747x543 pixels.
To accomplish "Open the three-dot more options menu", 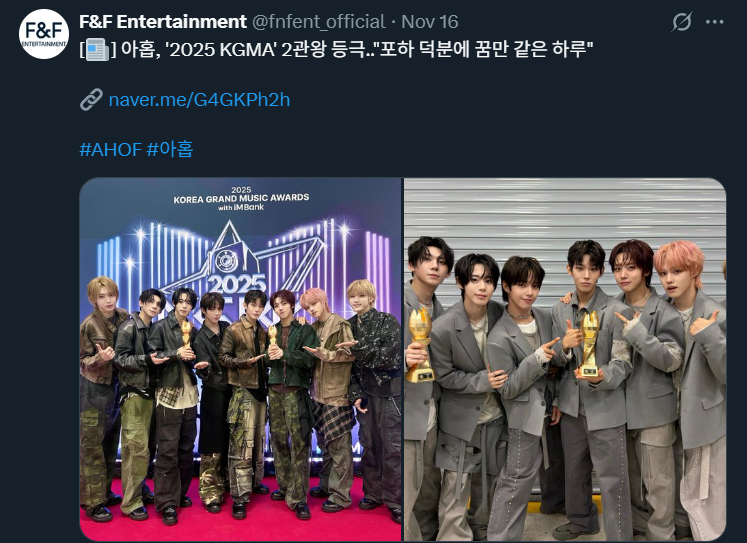I will tap(715, 22).
